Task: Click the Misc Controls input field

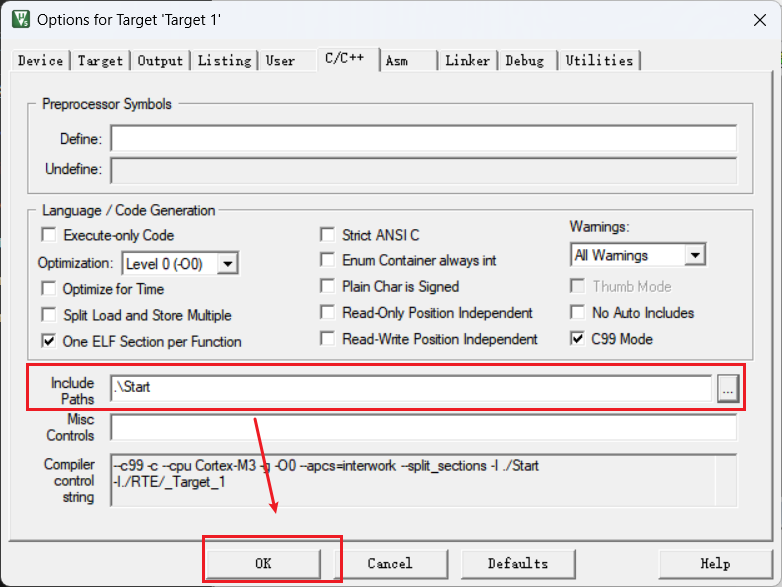Action: coord(423,427)
